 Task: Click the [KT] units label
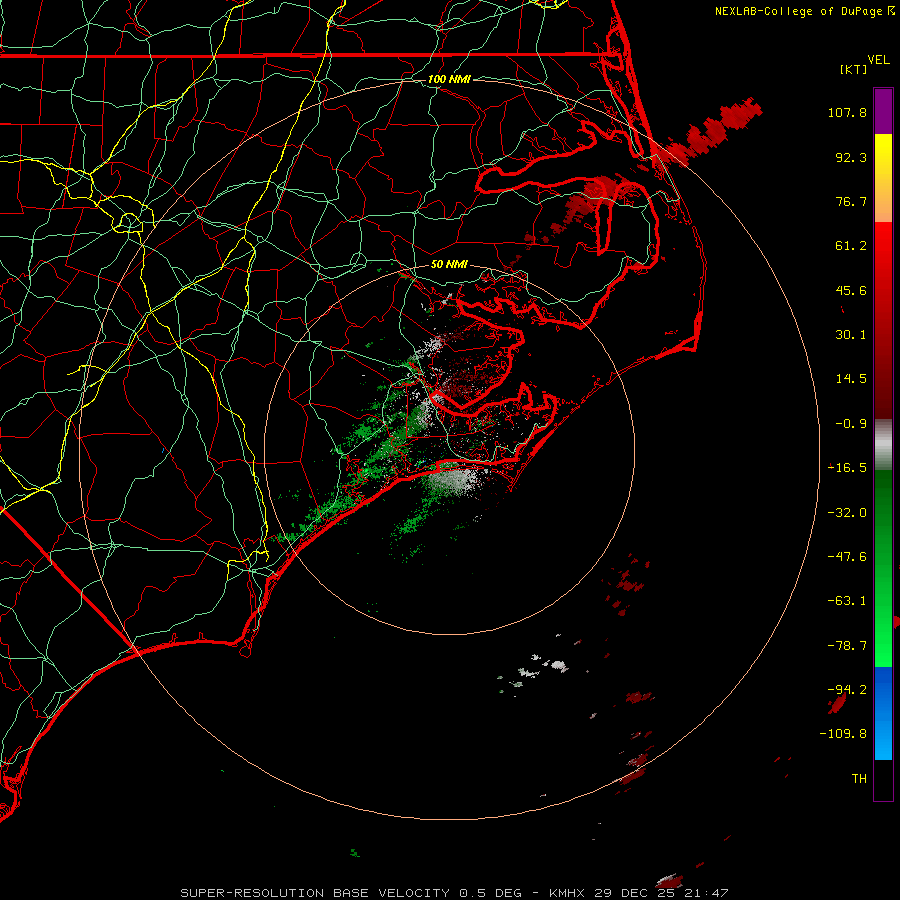point(854,69)
